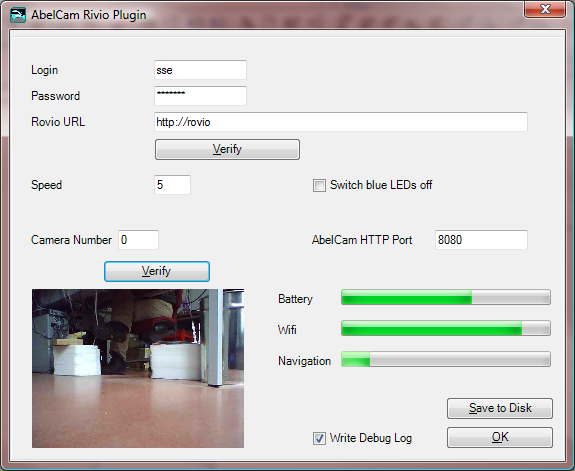
Task: Click the Write Debug Log label text
Action: point(371,438)
